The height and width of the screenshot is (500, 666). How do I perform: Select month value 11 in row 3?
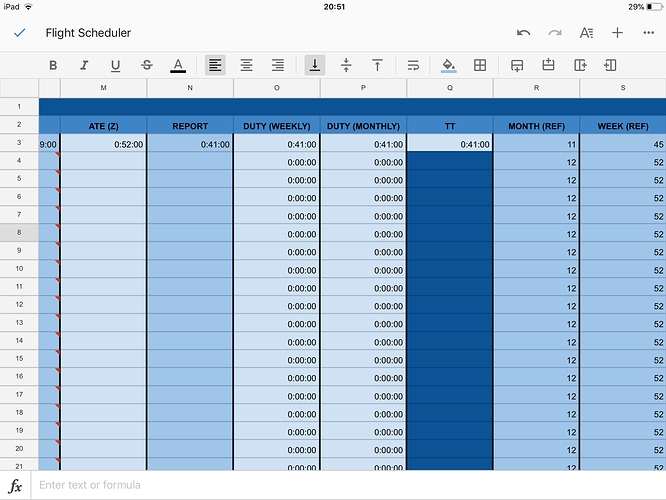pos(536,144)
